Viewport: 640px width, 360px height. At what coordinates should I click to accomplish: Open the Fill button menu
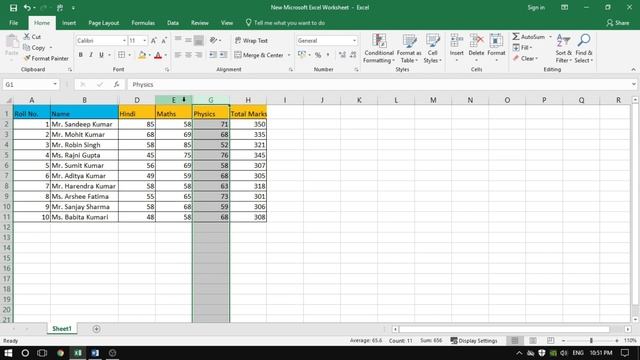[x=522, y=48]
